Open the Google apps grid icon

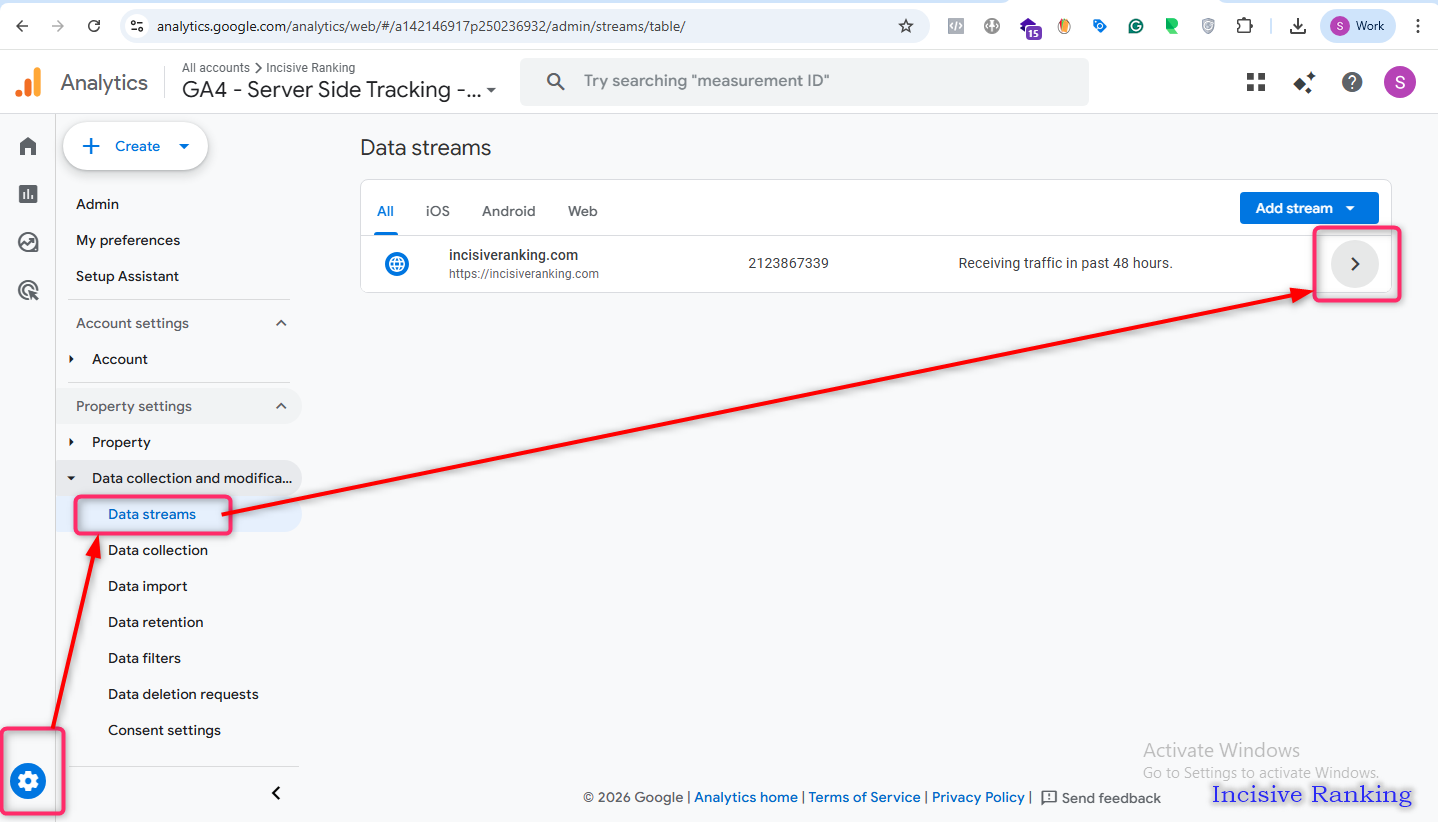pyautogui.click(x=1256, y=82)
